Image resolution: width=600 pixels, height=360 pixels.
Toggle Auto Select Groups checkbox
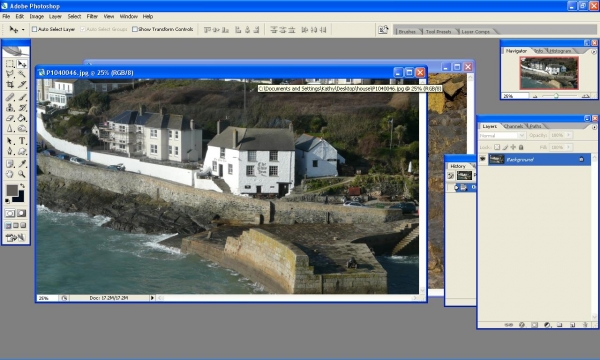83,29
